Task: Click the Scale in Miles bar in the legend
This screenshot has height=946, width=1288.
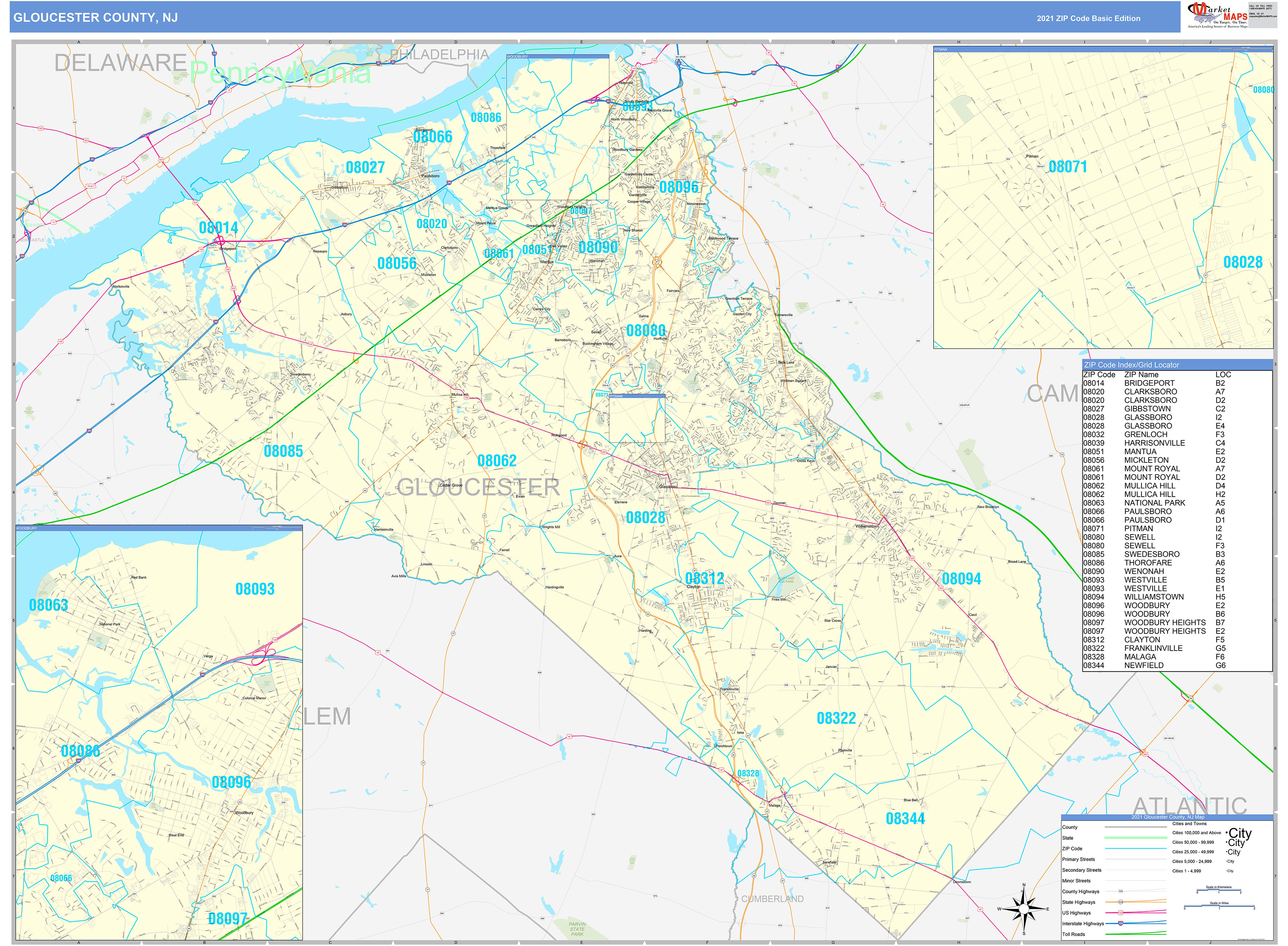Action: pos(1219,906)
